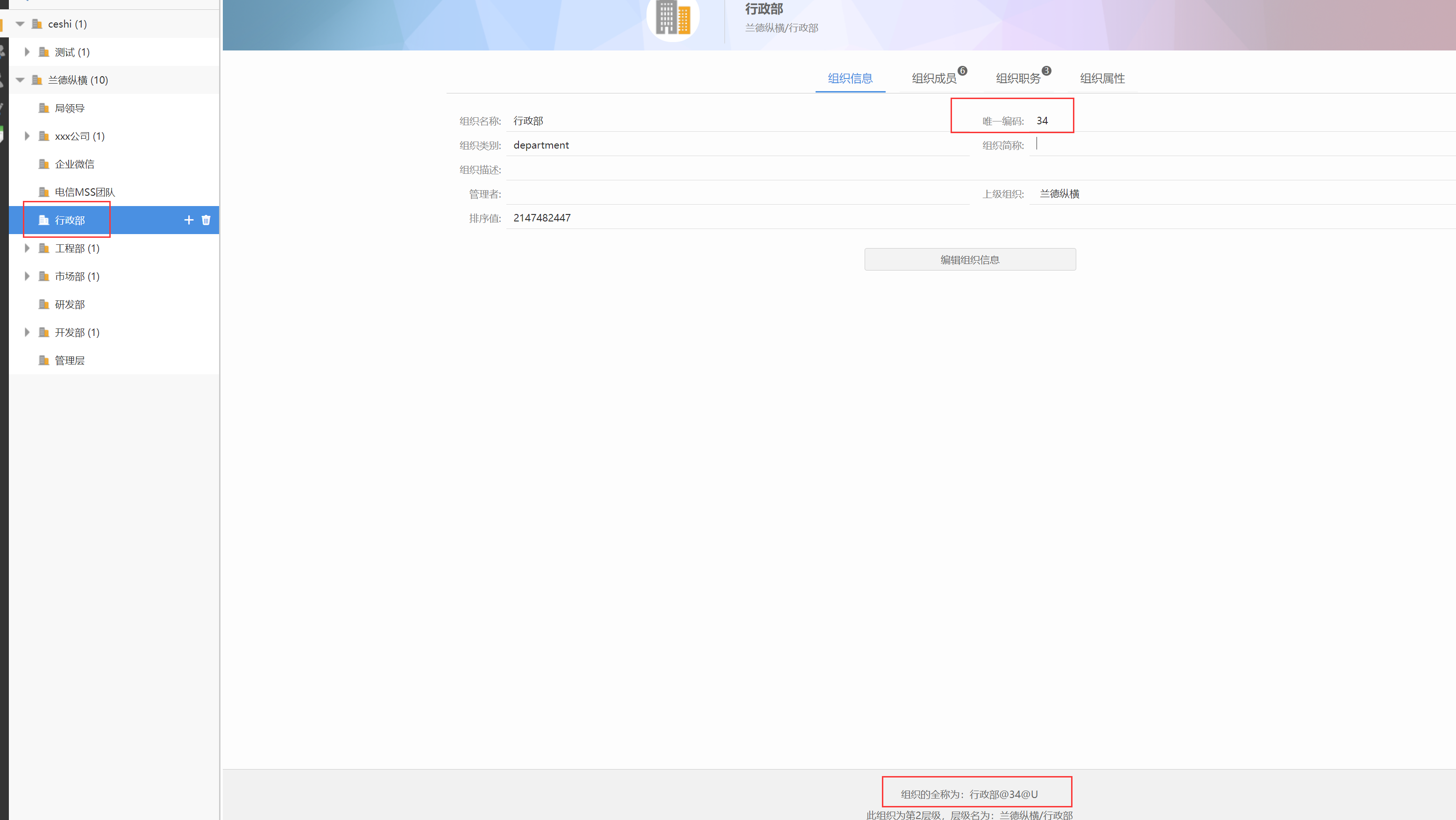1456x820 pixels.
Task: Expand the xxx公司 (1) node arrow
Action: click(27, 136)
